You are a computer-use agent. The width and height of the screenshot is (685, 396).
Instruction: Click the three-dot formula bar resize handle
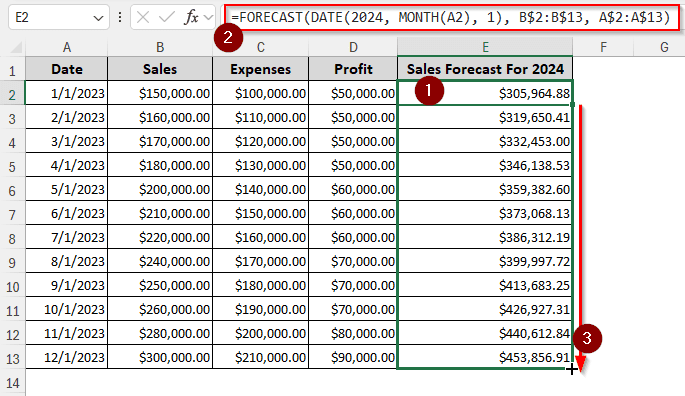pos(120,17)
